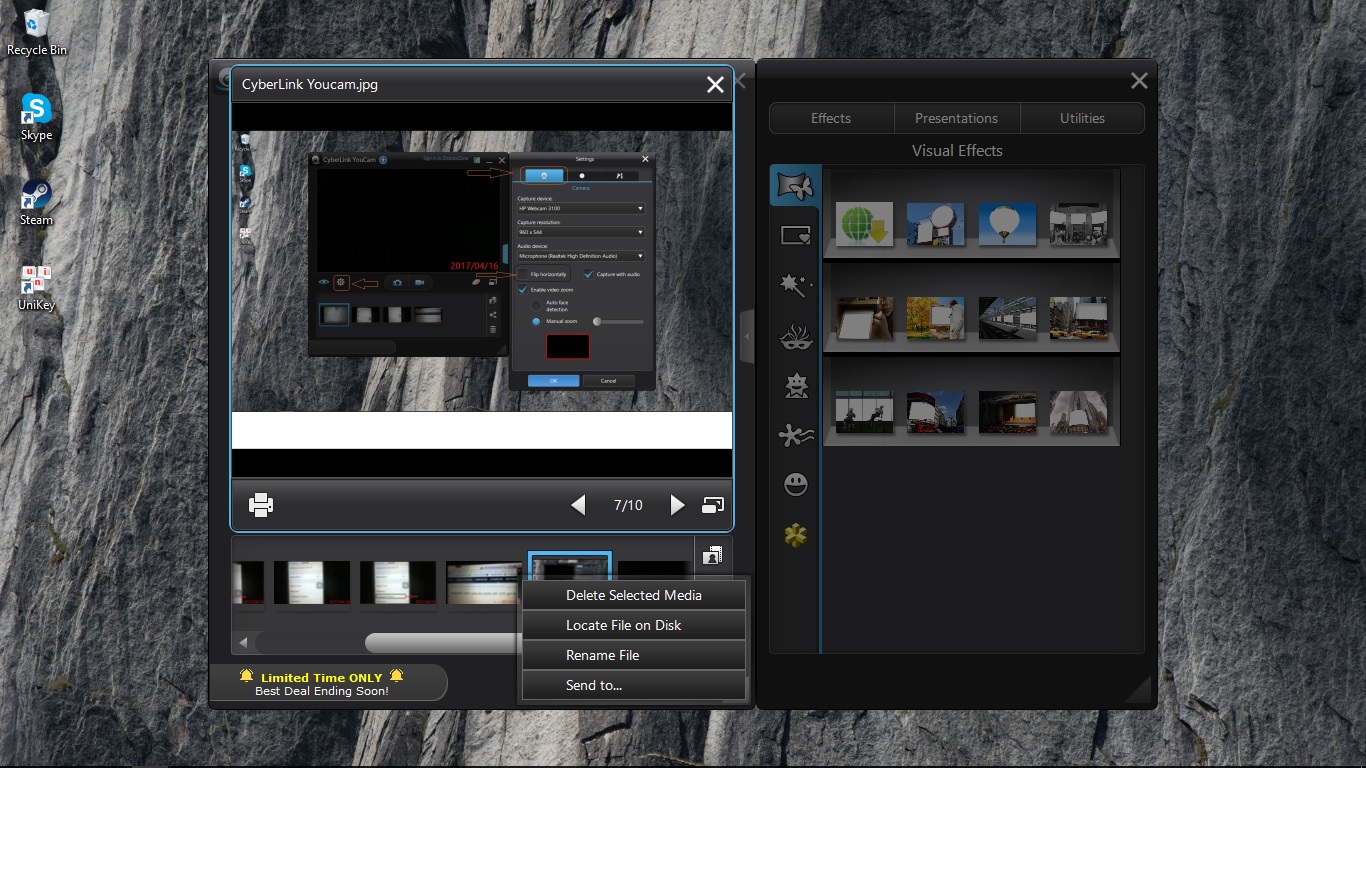The image size is (1366, 869).
Task: Click the left arrow of the thumbnail scrollbar
Action: 243,642
